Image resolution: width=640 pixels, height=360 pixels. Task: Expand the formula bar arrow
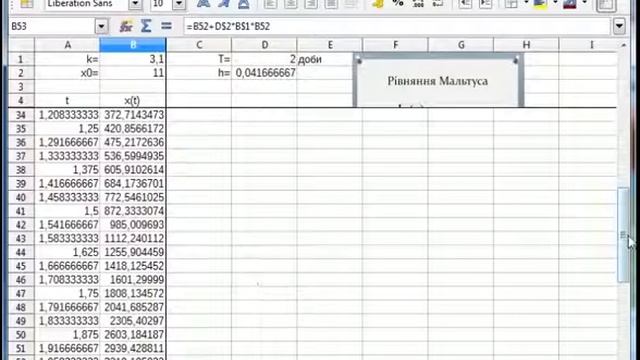(x=619, y=27)
